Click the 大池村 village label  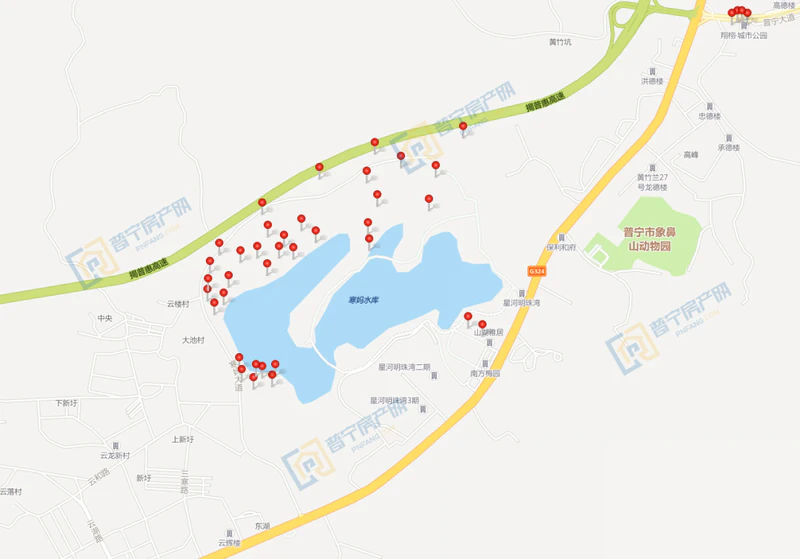point(193,340)
